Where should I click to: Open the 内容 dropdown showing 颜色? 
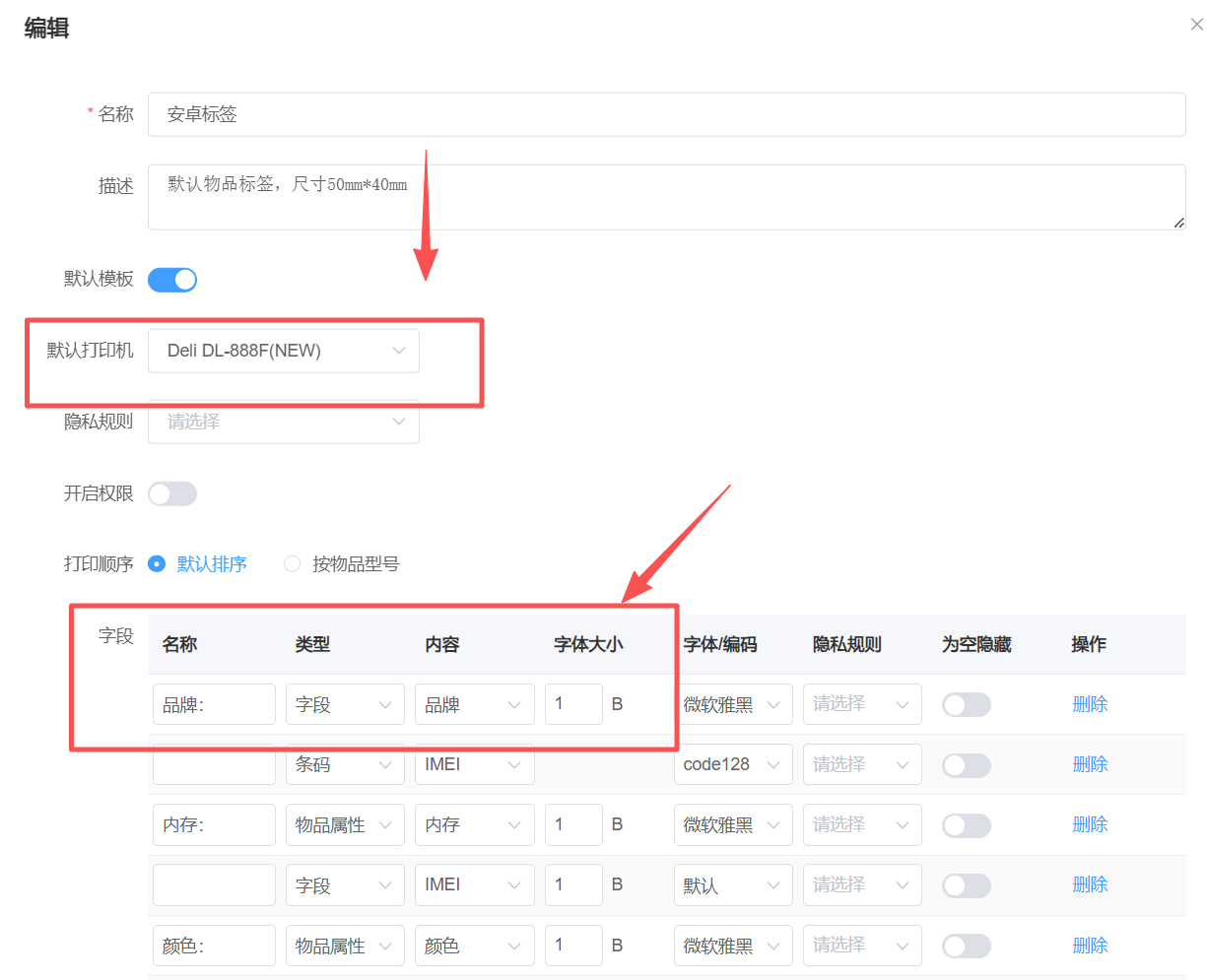point(474,946)
